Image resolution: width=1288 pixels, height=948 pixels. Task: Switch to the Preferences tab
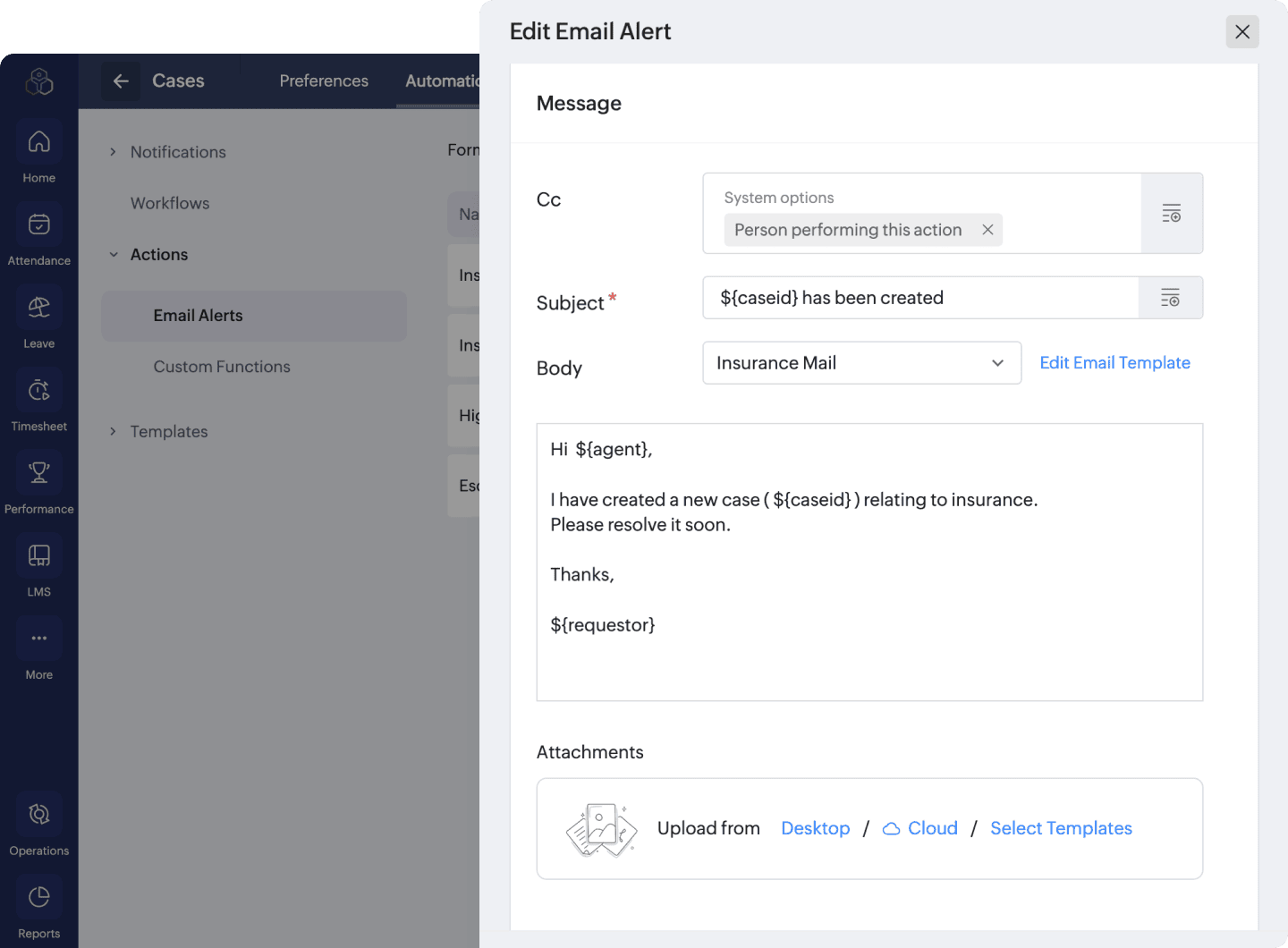pos(324,80)
